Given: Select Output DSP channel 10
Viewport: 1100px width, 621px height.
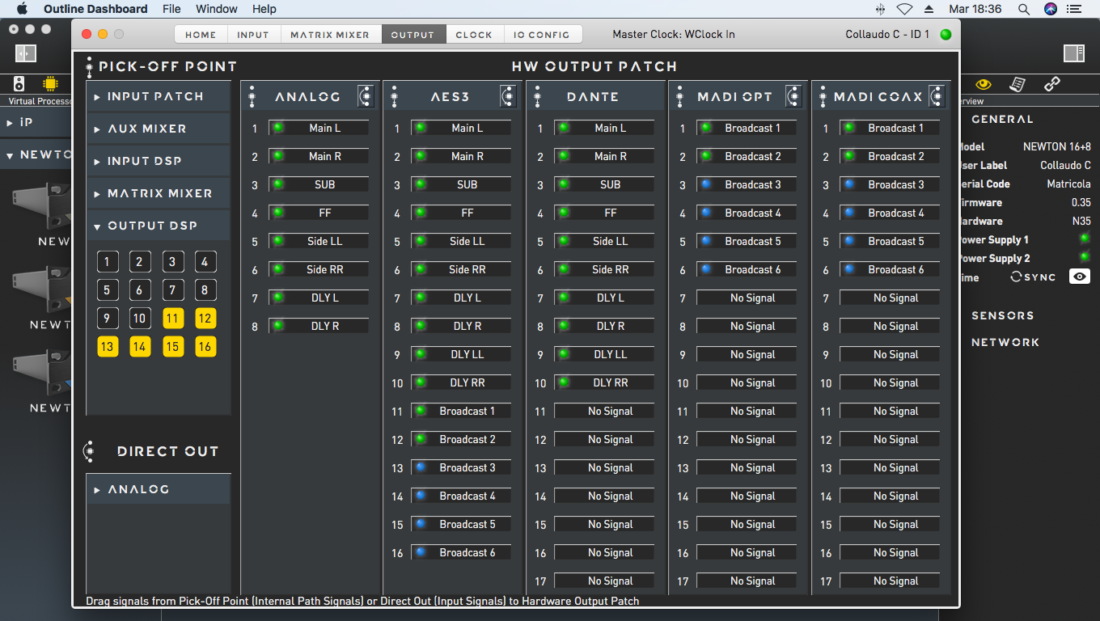Looking at the screenshot, I should click(140, 318).
